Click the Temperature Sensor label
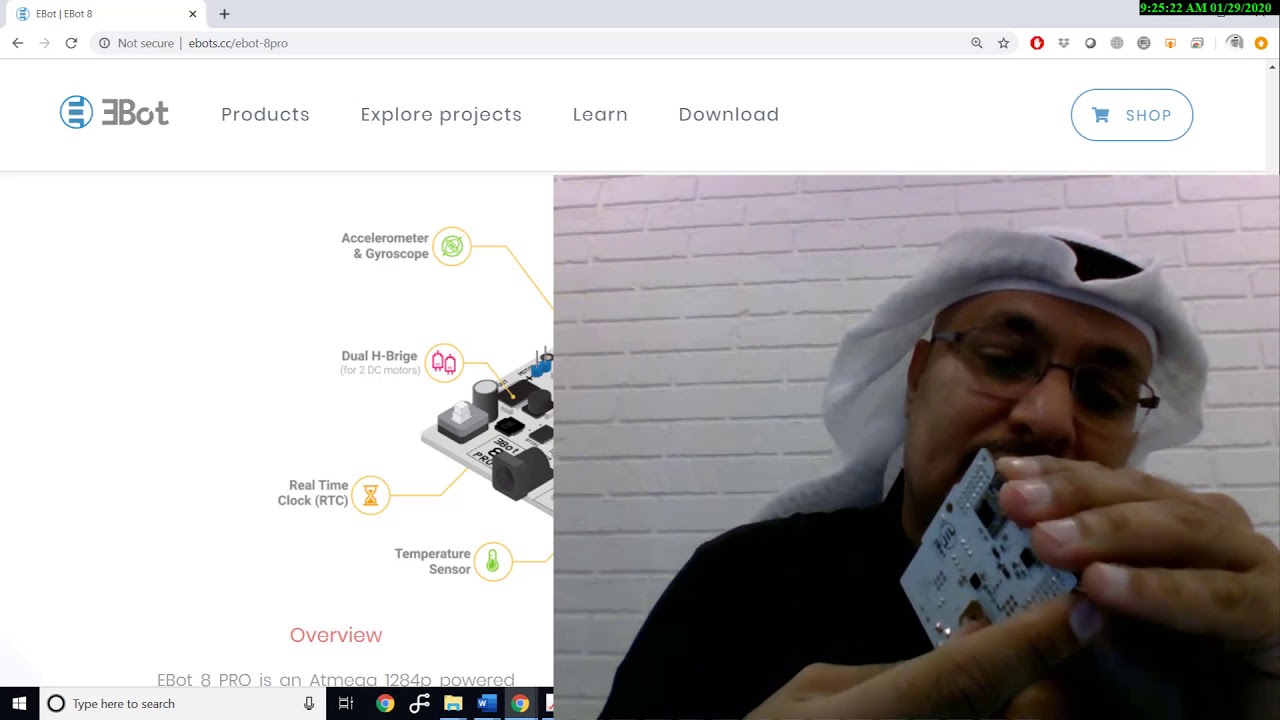Screen dimensions: 1280x720 (432, 561)
